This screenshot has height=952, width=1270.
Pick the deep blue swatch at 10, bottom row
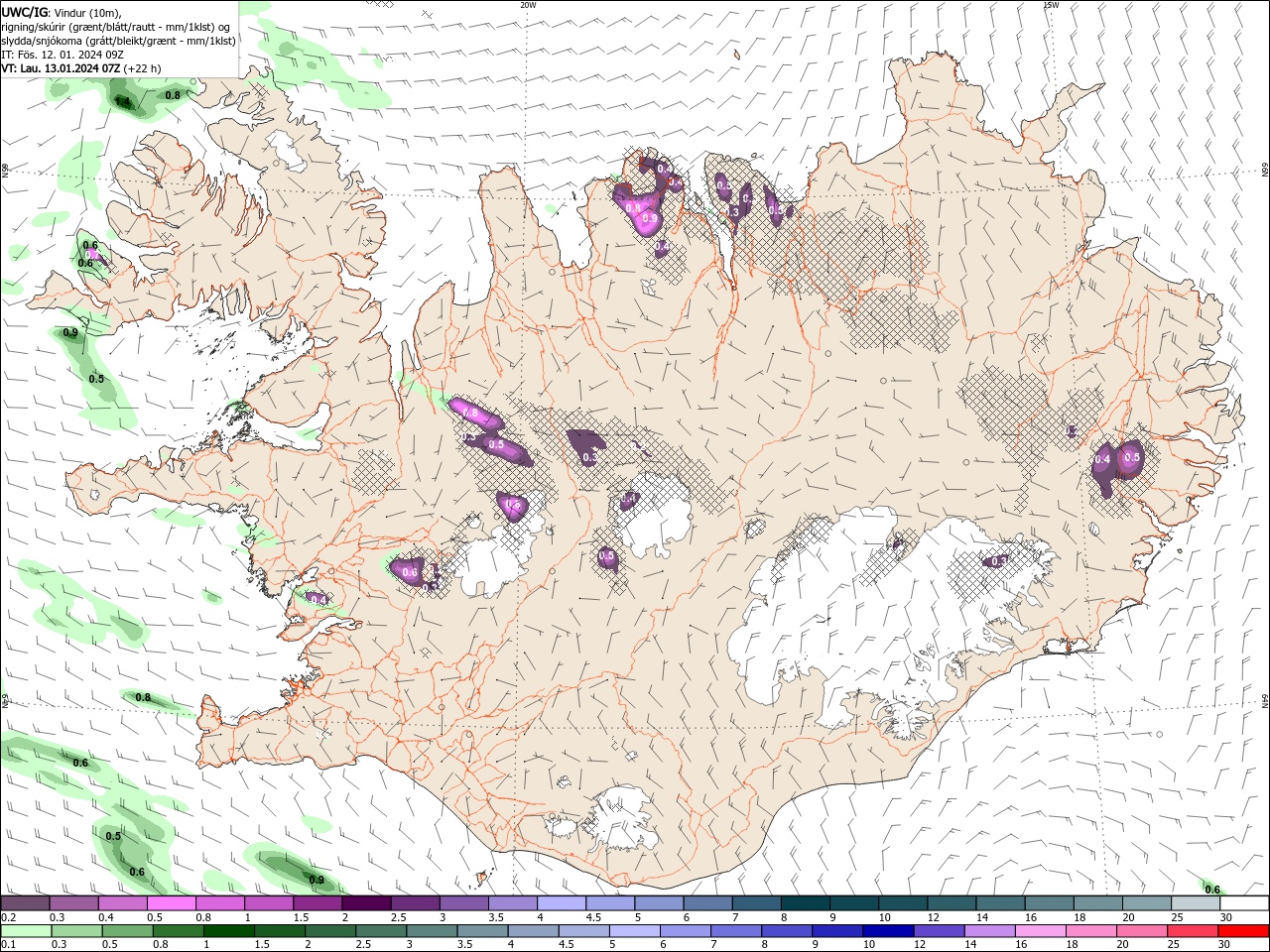[x=888, y=931]
